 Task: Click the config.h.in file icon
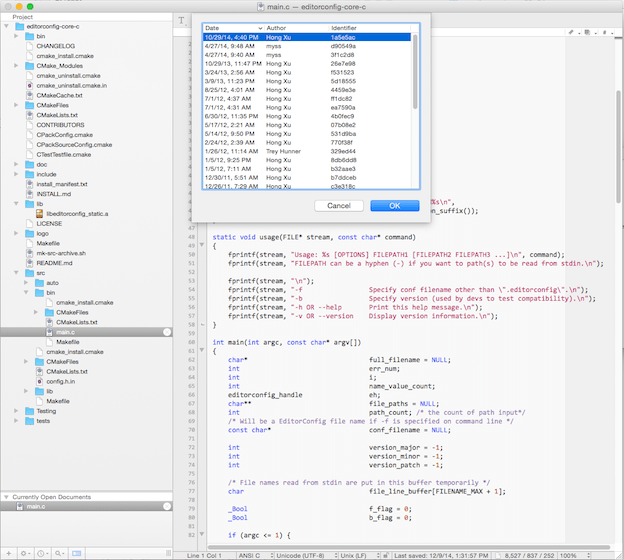tap(40, 381)
